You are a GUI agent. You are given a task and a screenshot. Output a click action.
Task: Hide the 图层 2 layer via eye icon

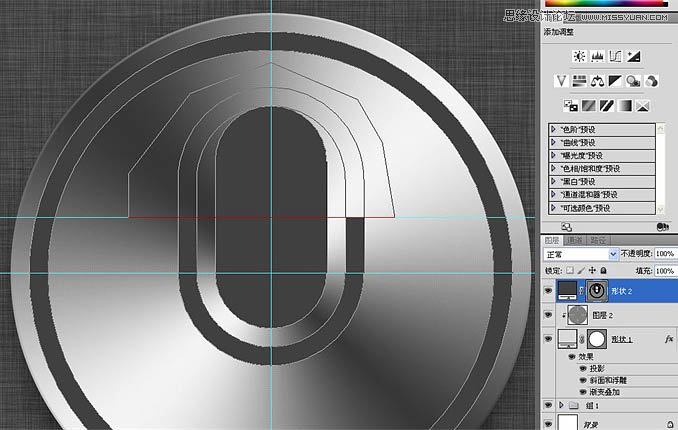tap(548, 315)
